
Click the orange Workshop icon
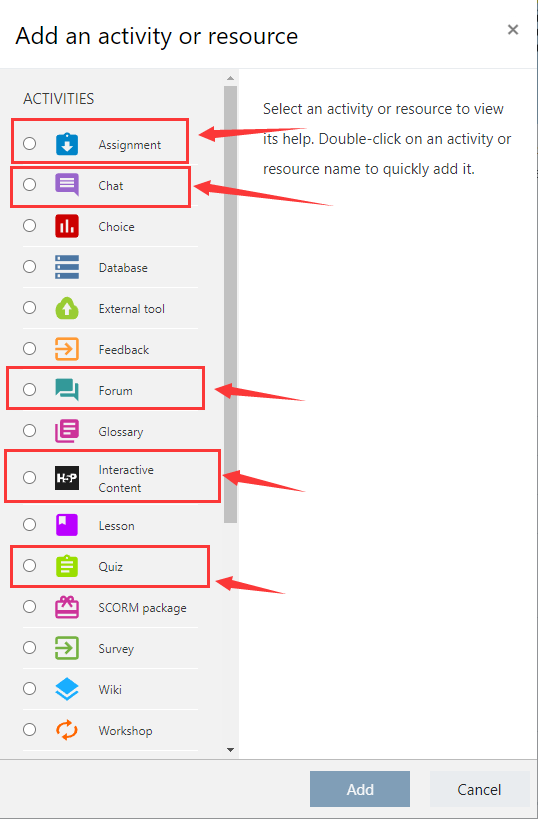click(67, 730)
